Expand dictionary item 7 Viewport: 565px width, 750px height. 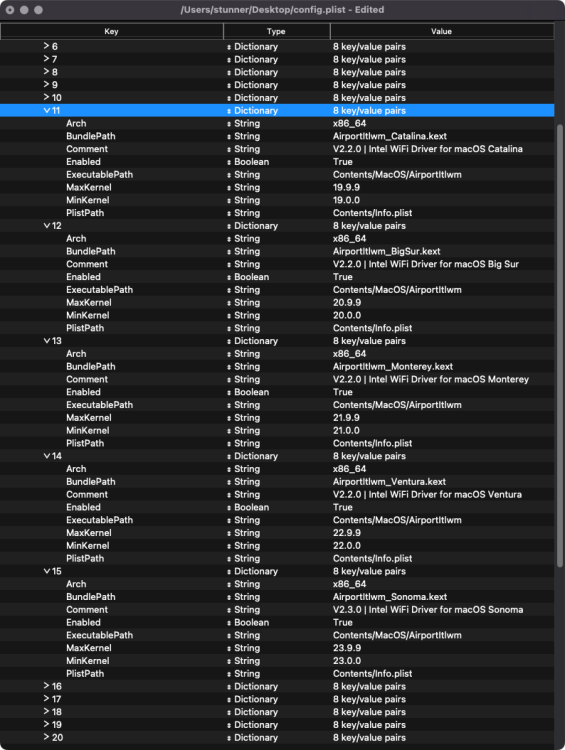pos(46,59)
